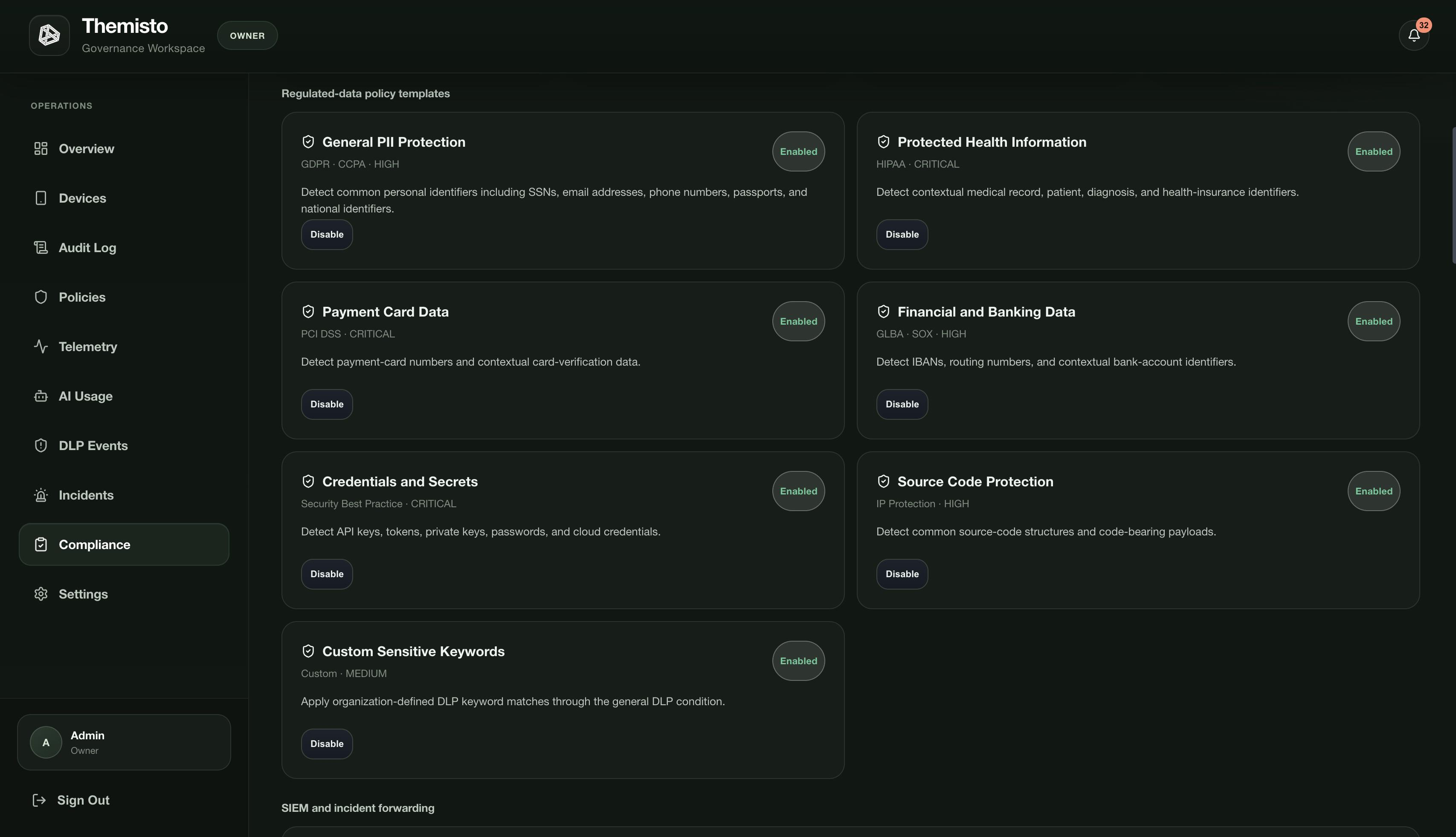Disable Source Code Protection template
Viewport: 1456px width, 837px height.
(902, 574)
